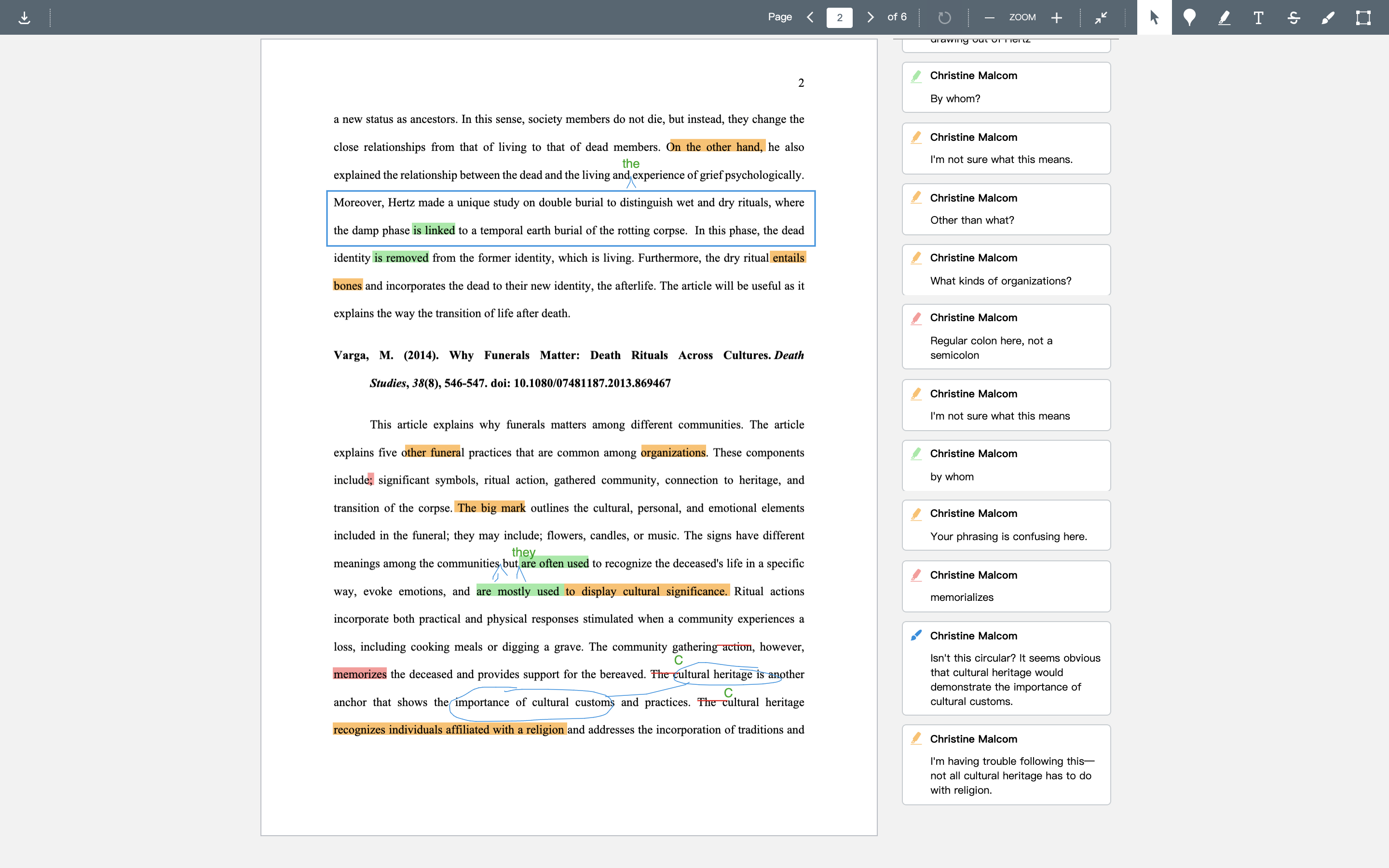Open the lowercase 'by whom' comment card
Screen dimensions: 1389x868
(1006, 465)
